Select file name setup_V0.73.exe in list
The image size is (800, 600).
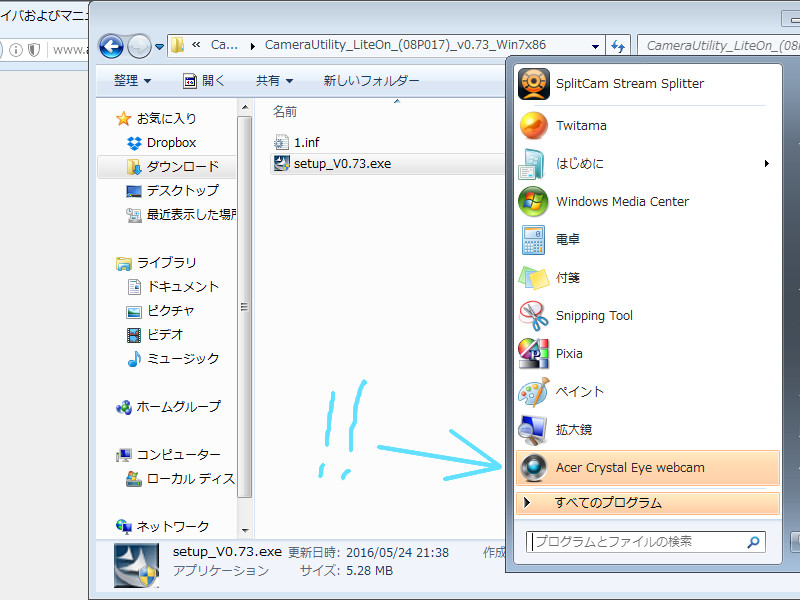click(342, 164)
